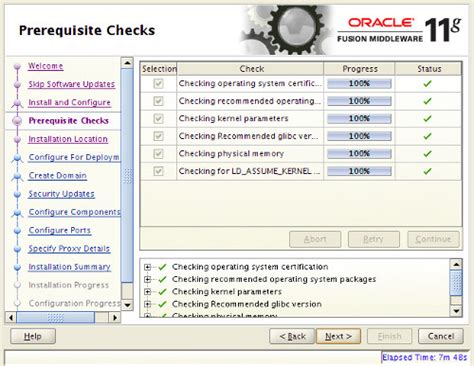Image resolution: width=474 pixels, height=366 pixels.
Task: Open Security Updates step
Action: (x=61, y=194)
